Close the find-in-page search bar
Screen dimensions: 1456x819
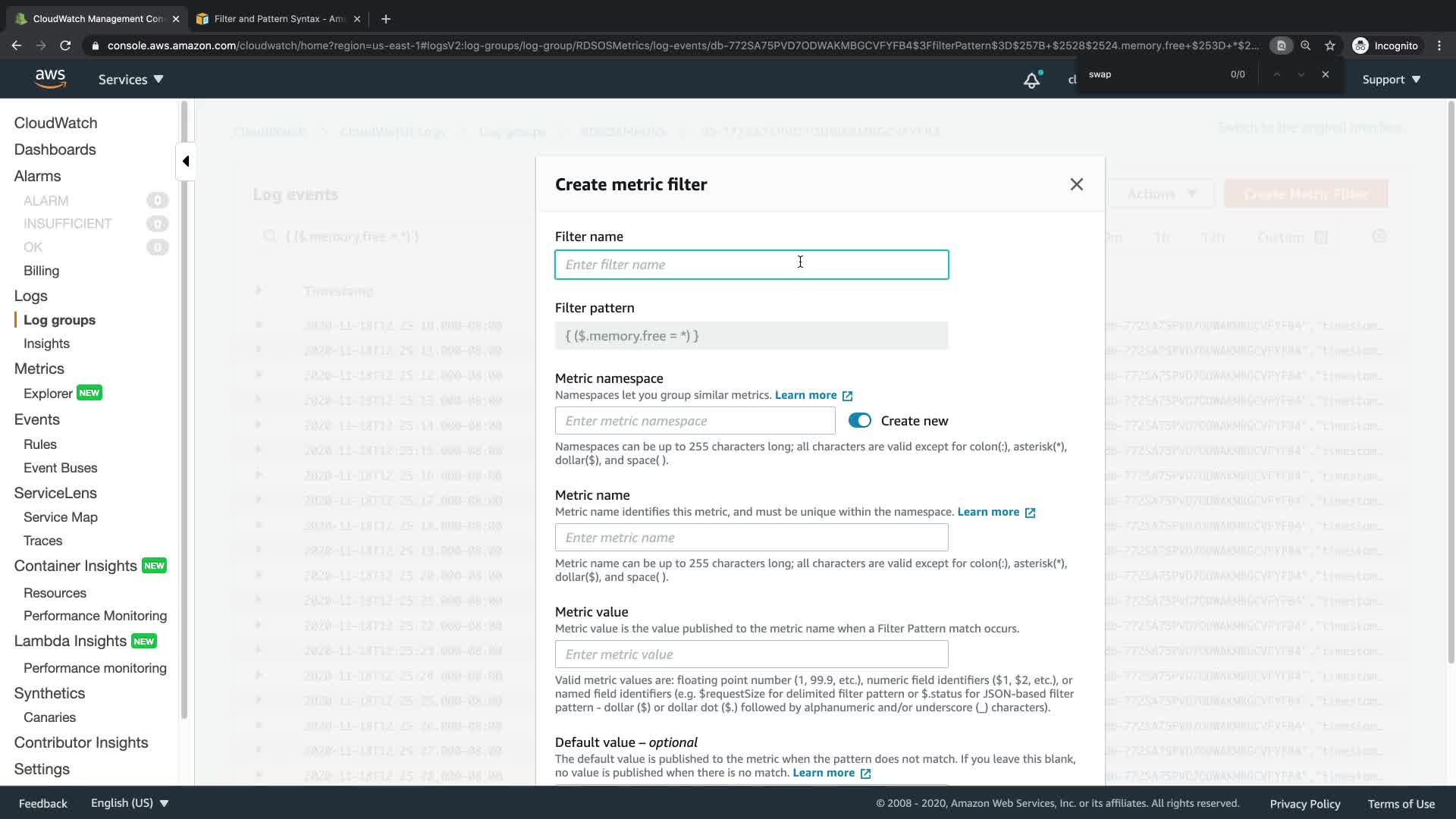coord(1325,74)
